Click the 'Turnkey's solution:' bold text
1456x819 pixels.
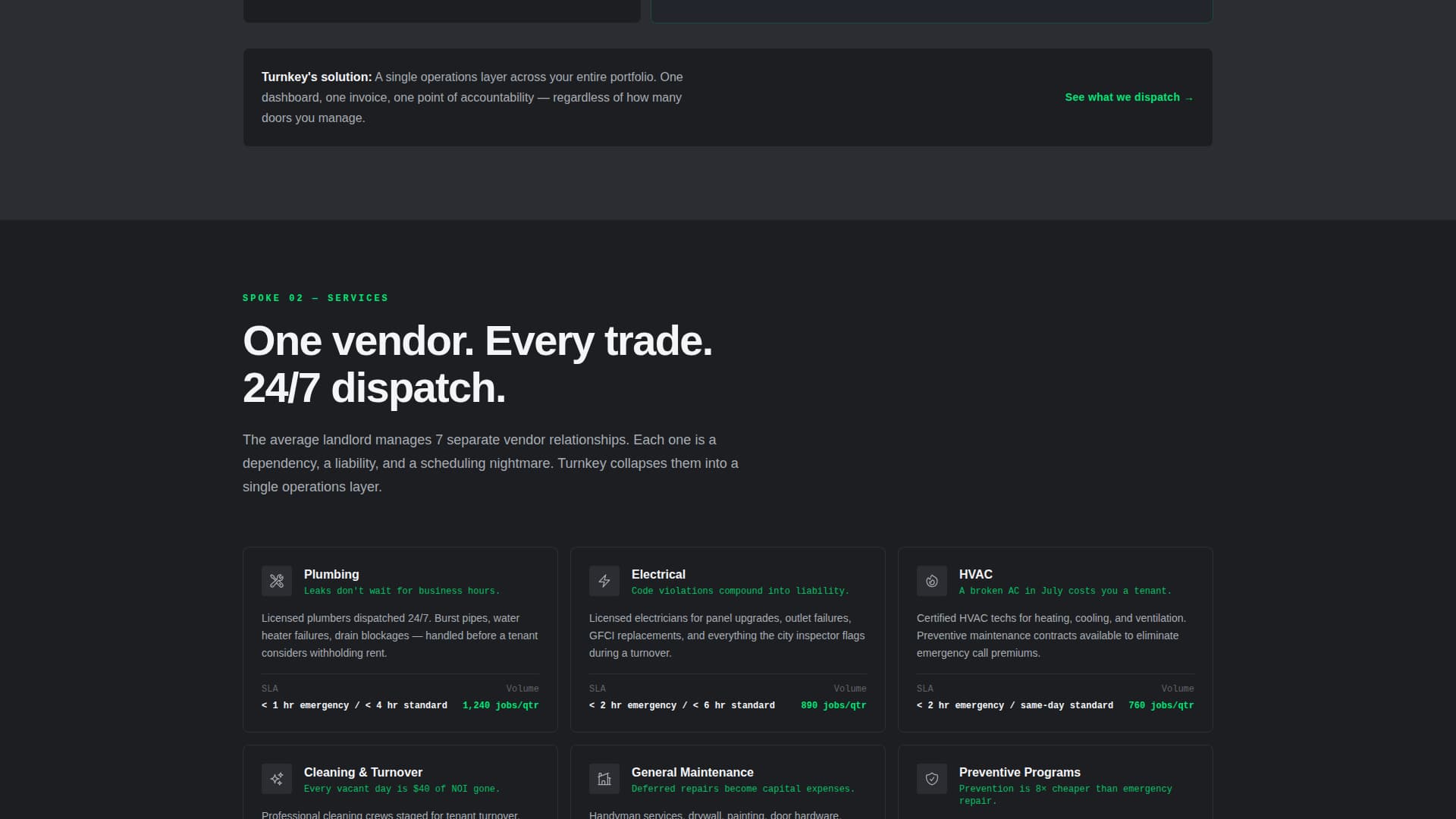point(317,77)
